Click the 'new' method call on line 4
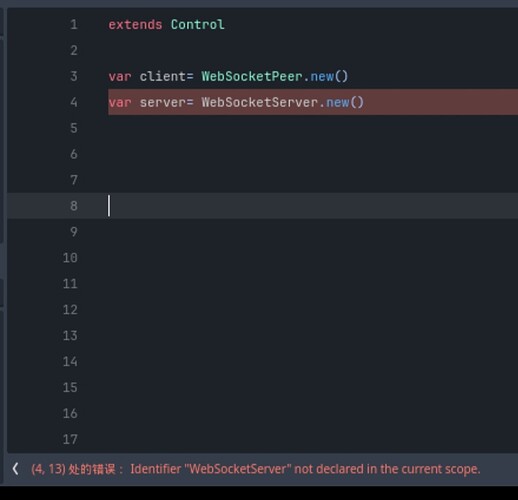Screen dimensions: 518x500 [x=338, y=102]
